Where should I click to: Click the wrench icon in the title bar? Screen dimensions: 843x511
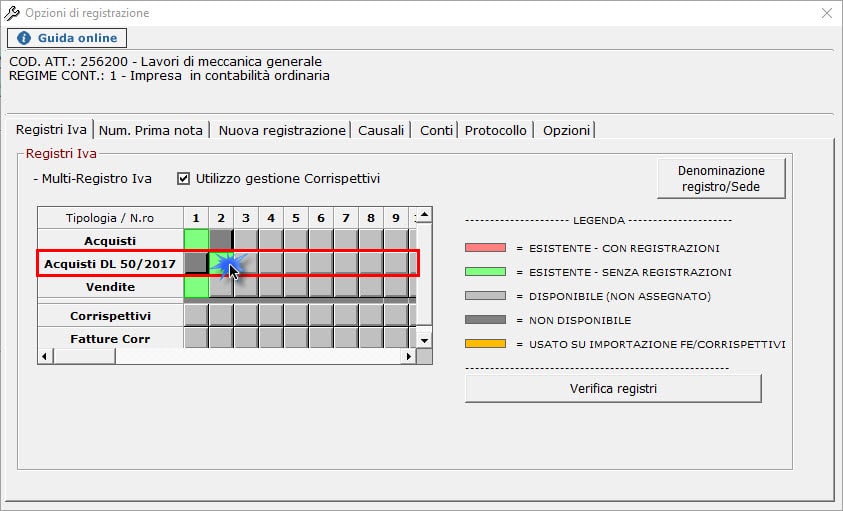(x=12, y=13)
